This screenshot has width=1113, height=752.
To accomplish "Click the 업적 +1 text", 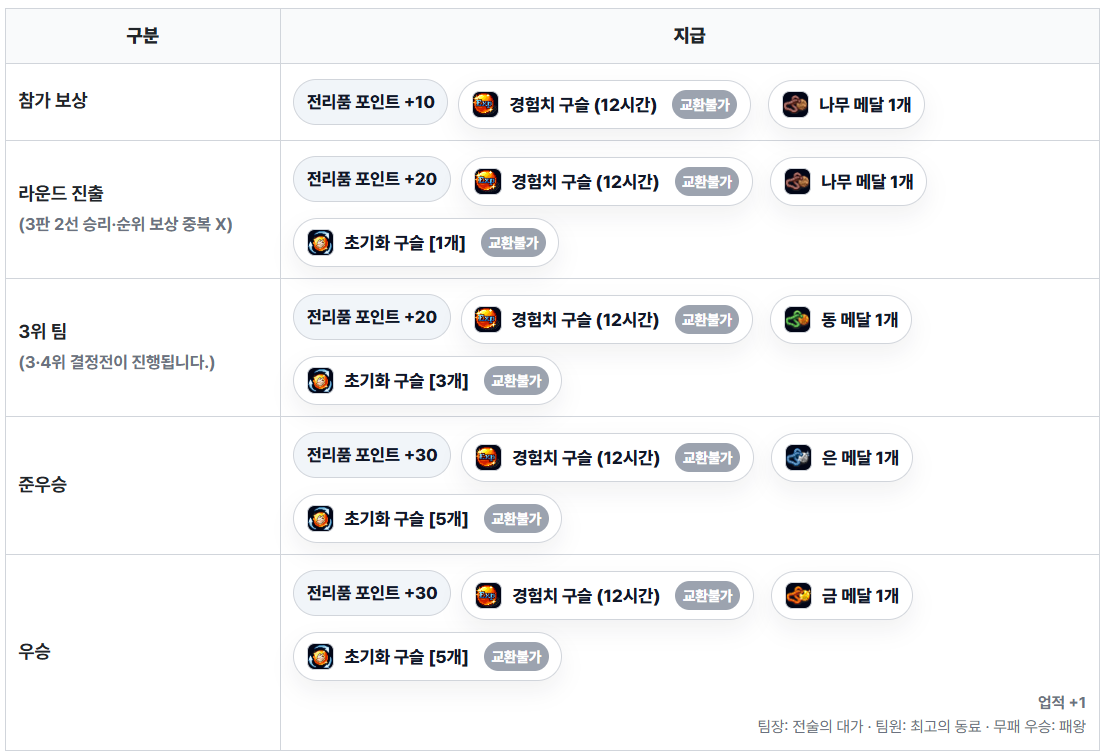I will (x=1061, y=702).
